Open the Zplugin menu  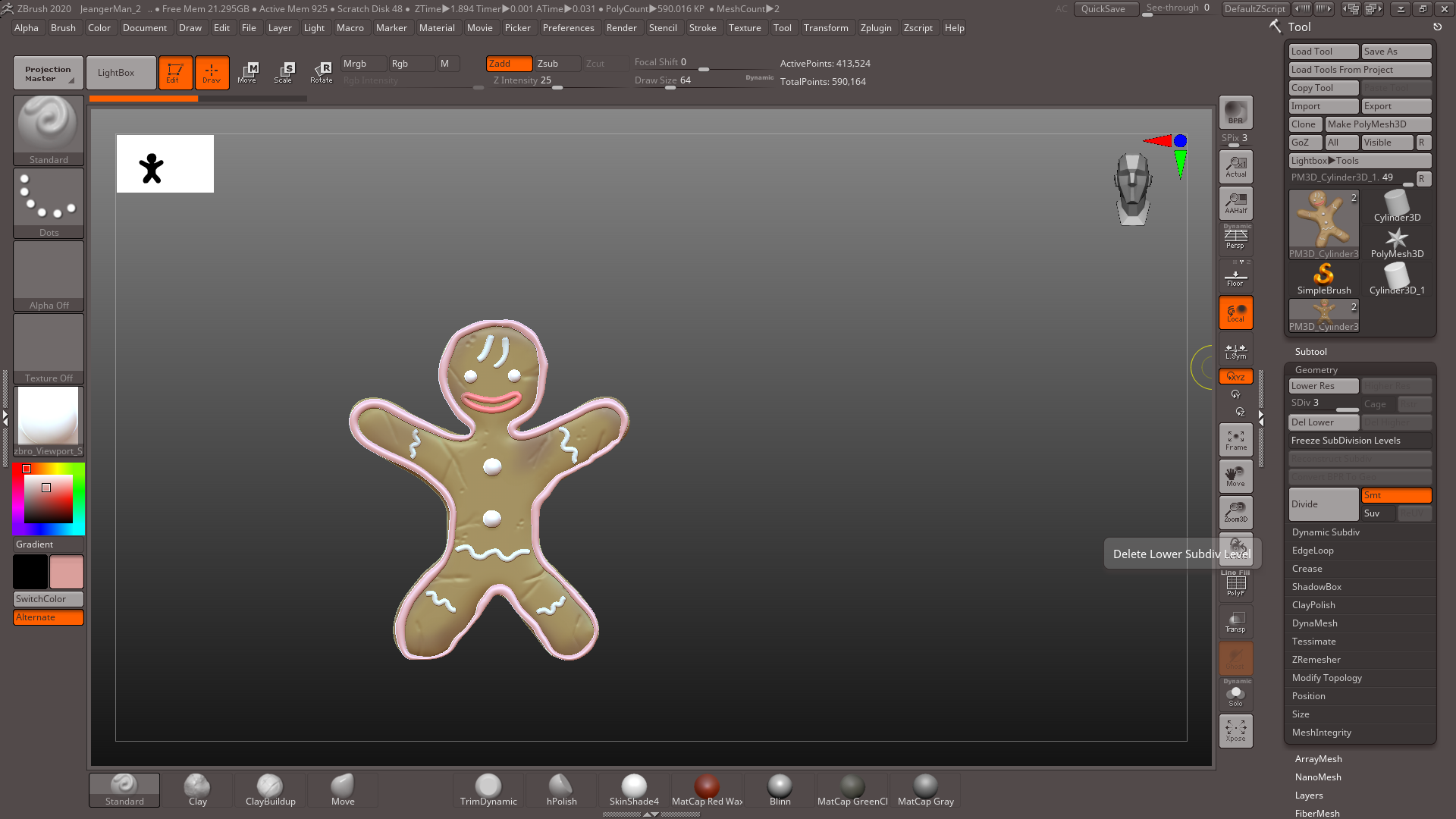tap(875, 28)
